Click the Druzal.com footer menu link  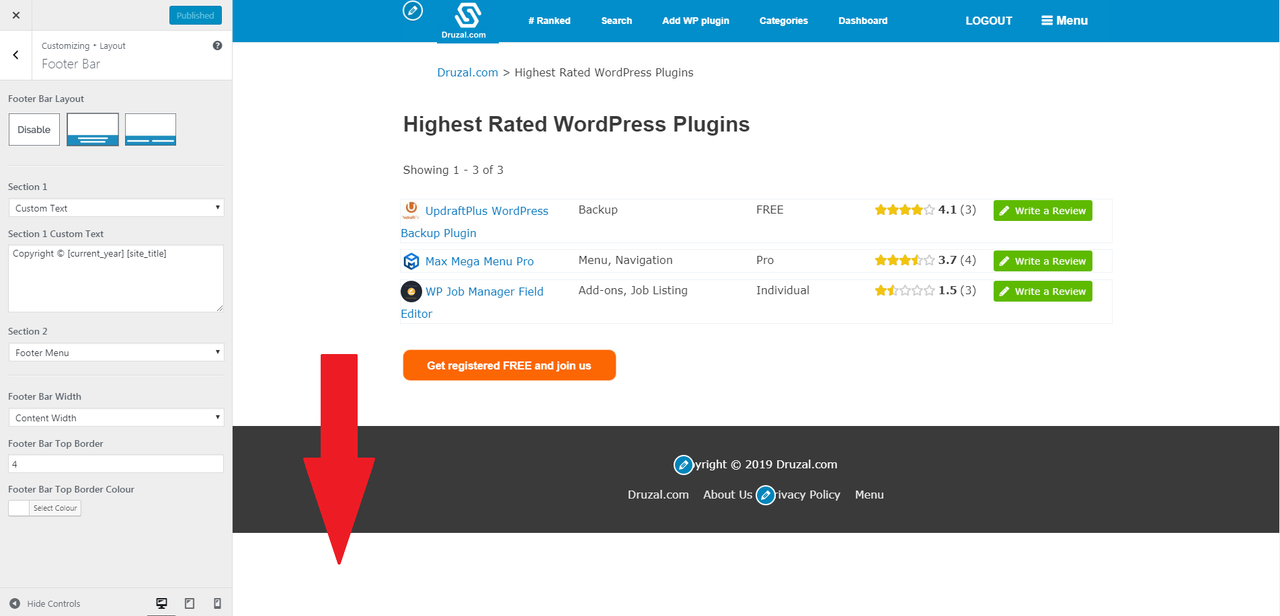coord(658,494)
